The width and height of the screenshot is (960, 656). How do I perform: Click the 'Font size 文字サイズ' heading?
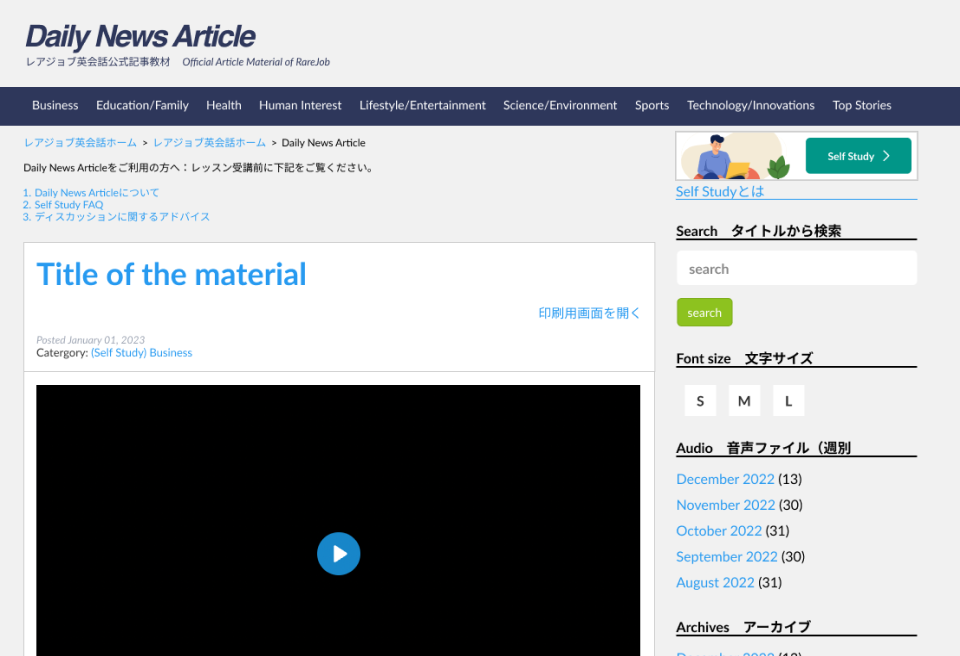[744, 358]
